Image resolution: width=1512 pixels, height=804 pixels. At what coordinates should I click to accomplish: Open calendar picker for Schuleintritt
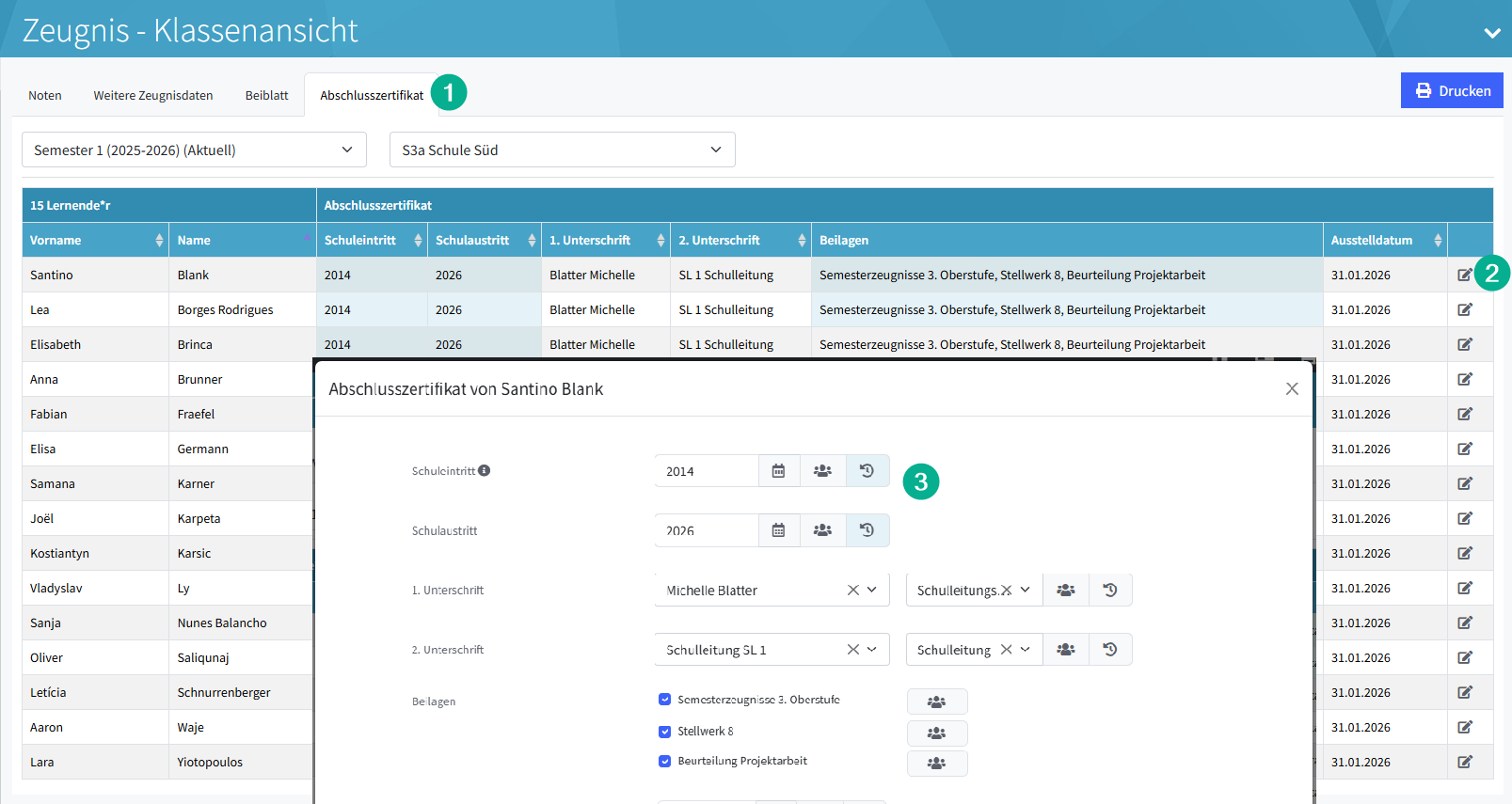tap(778, 471)
